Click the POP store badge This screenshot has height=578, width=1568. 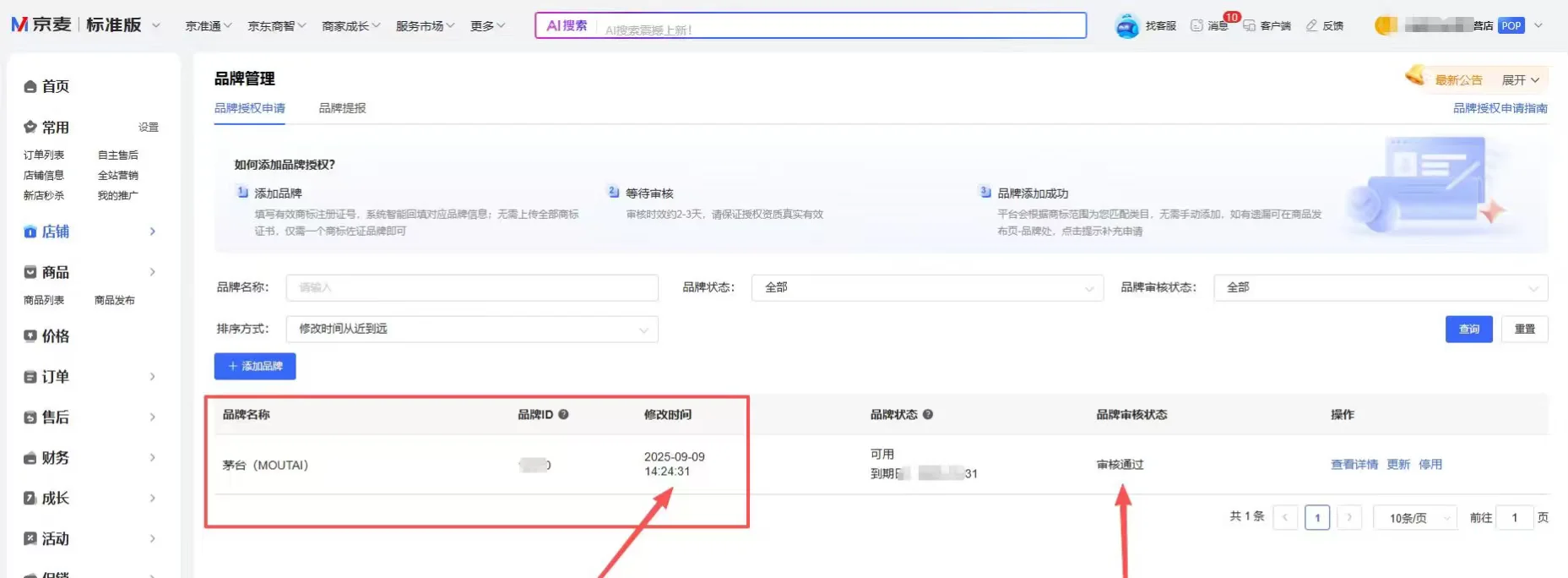tap(1511, 26)
